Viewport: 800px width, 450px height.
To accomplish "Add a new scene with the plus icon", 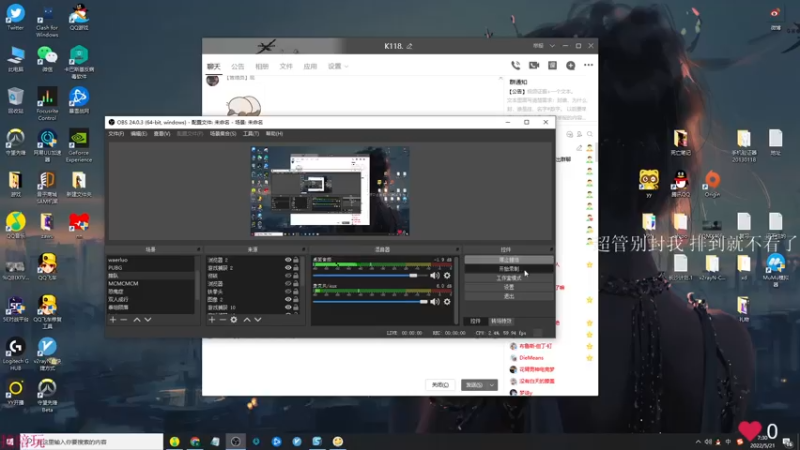I will 113,319.
